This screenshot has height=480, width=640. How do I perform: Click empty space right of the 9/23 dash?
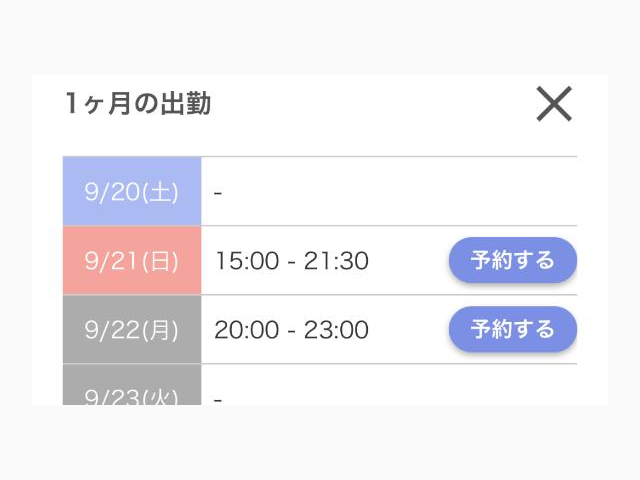click(400, 385)
